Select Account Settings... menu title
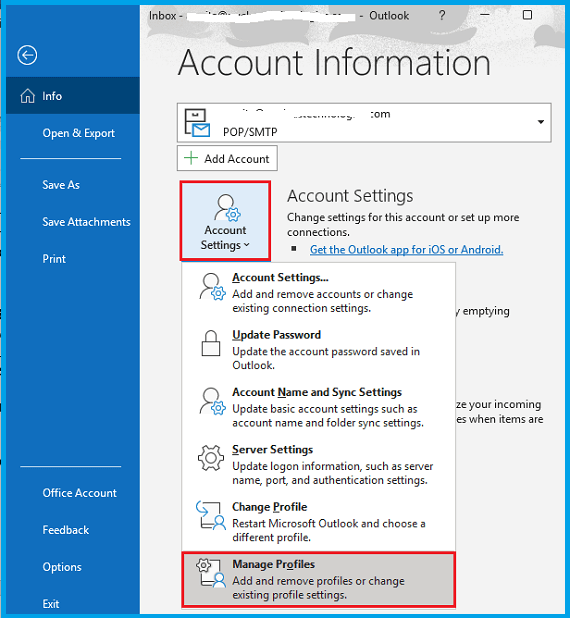570x618 pixels. (x=280, y=277)
